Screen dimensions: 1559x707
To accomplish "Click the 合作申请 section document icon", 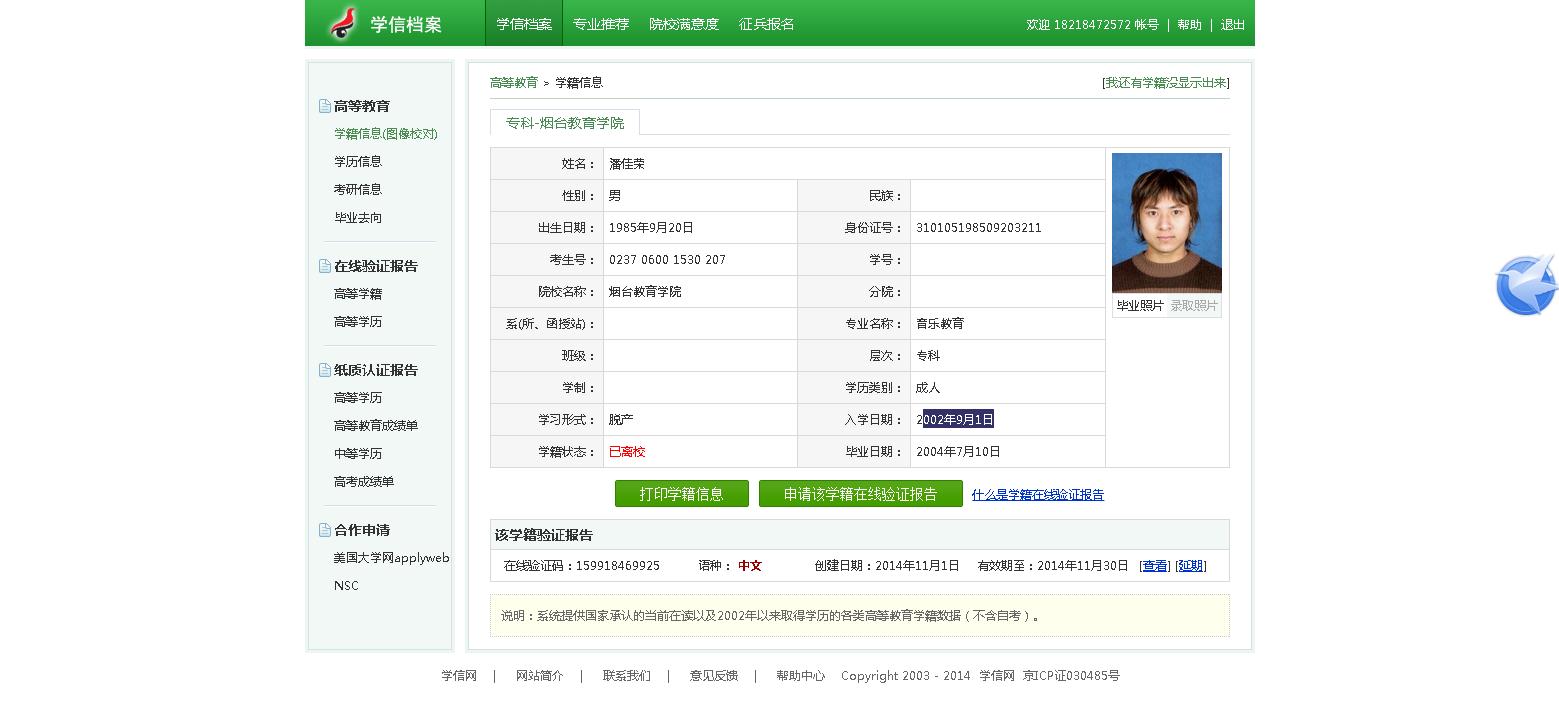I will click(324, 530).
